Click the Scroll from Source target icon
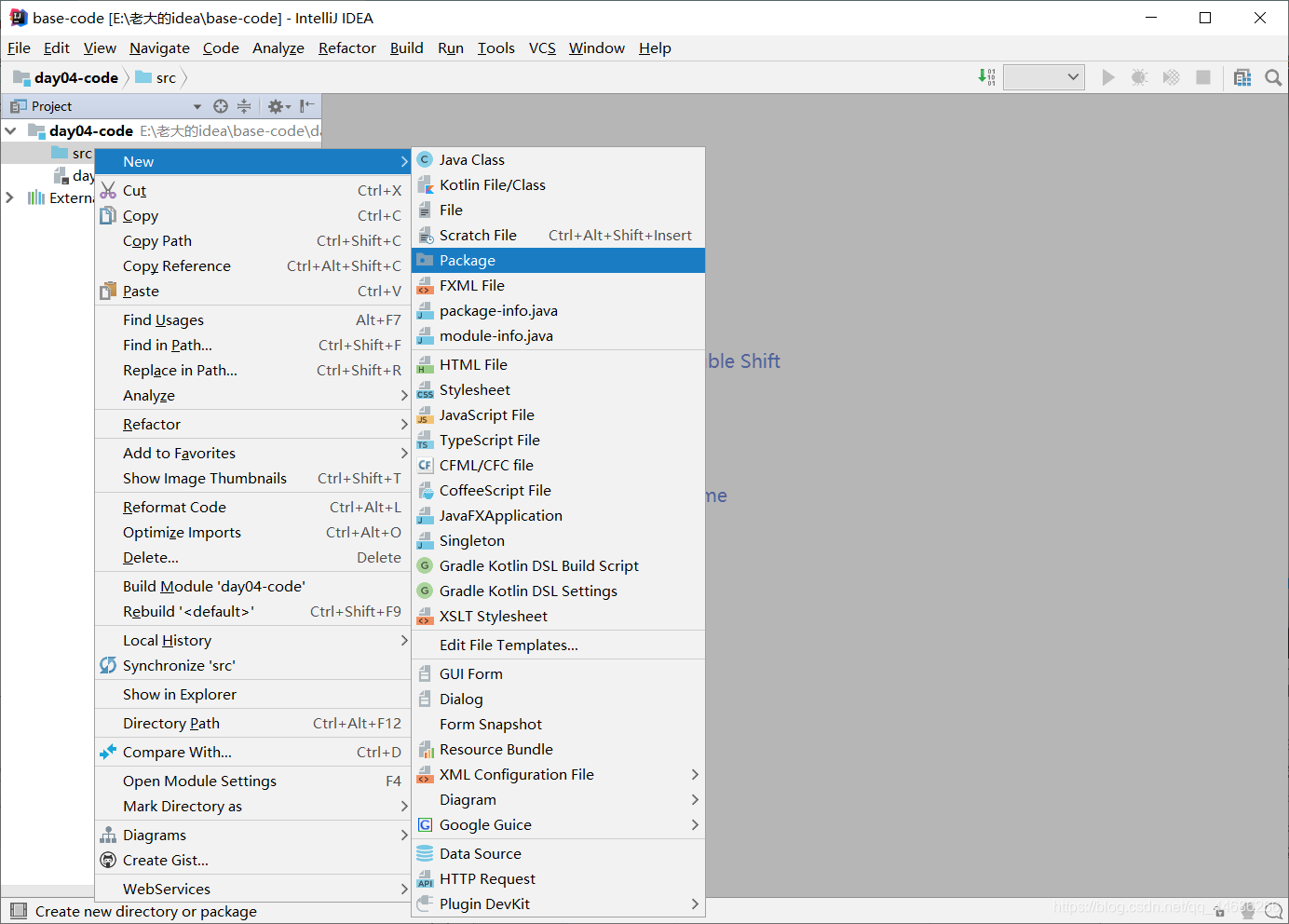Viewport: 1289px width, 924px height. click(221, 106)
